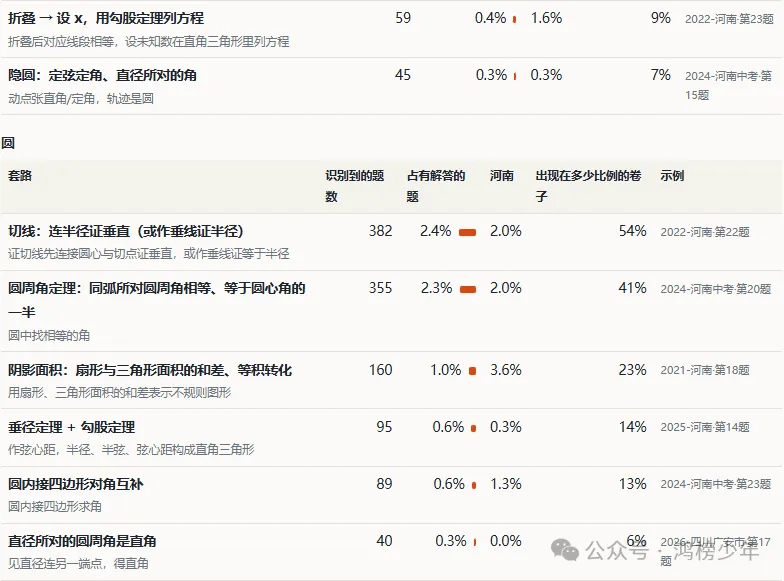Open example 2022-河南·第23题
This screenshot has width=784, height=581.
pyautogui.click(x=729, y=19)
